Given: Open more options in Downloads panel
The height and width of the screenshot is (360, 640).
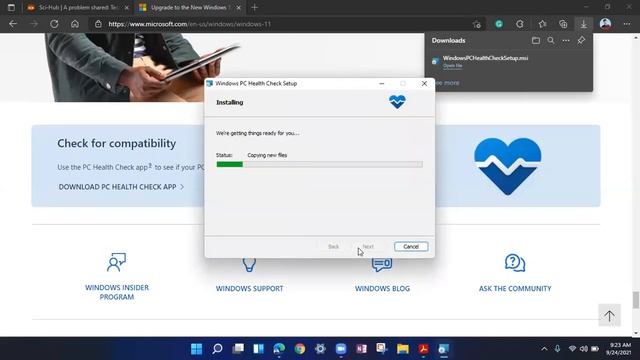Looking at the screenshot, I should pyautogui.click(x=566, y=40).
